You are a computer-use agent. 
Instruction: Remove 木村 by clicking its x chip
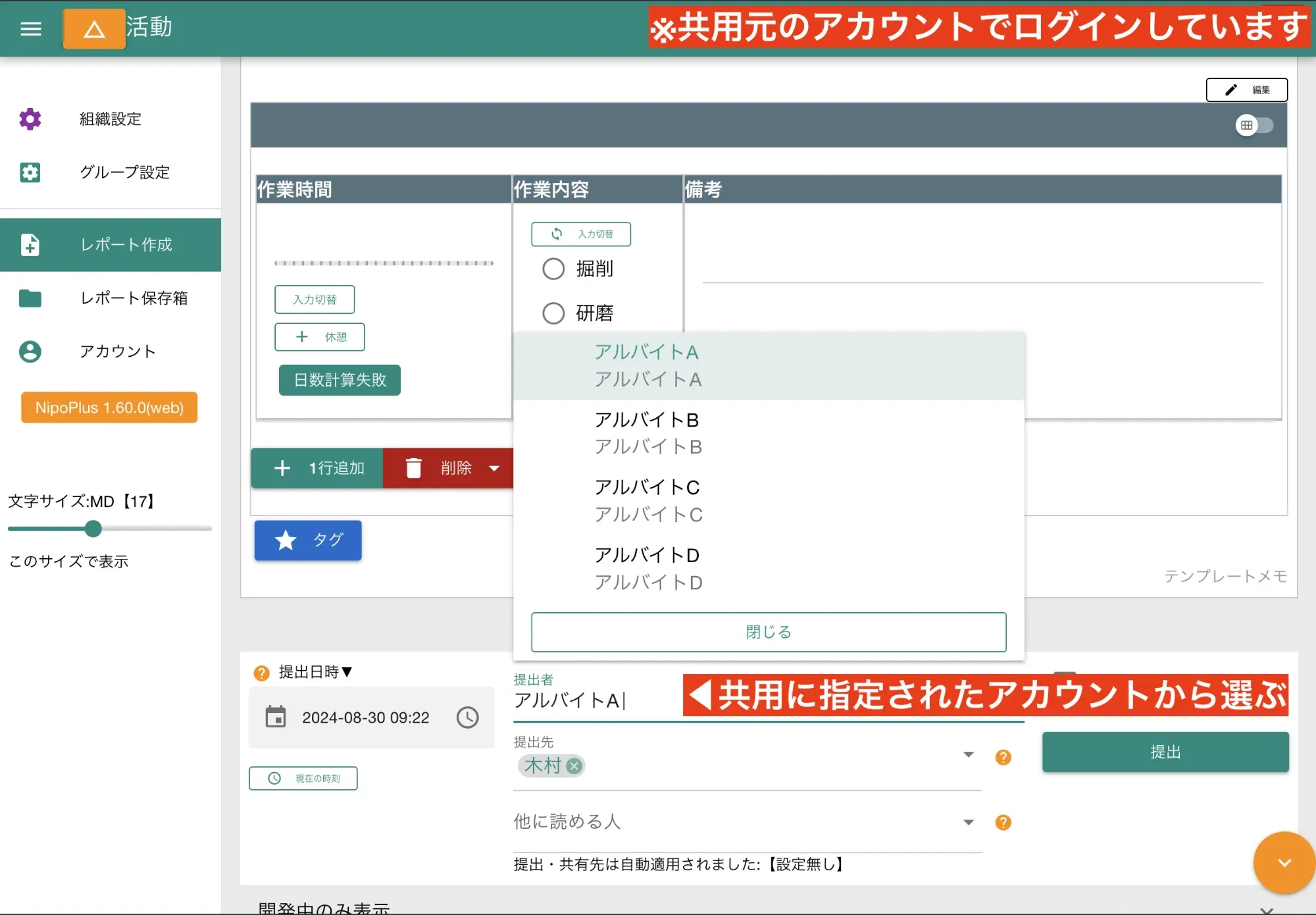[x=574, y=766]
